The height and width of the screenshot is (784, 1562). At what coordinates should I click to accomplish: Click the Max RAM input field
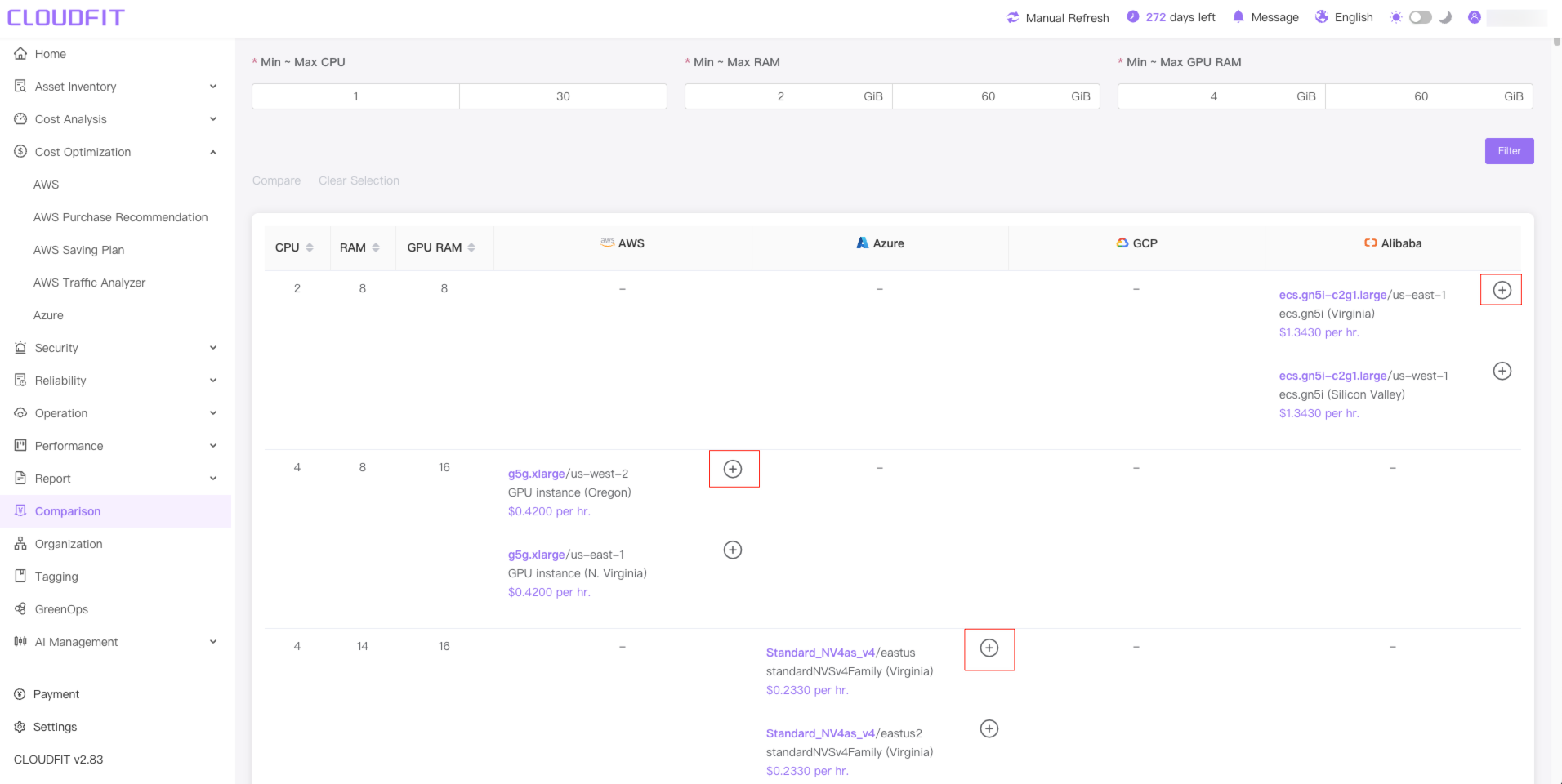pos(996,96)
